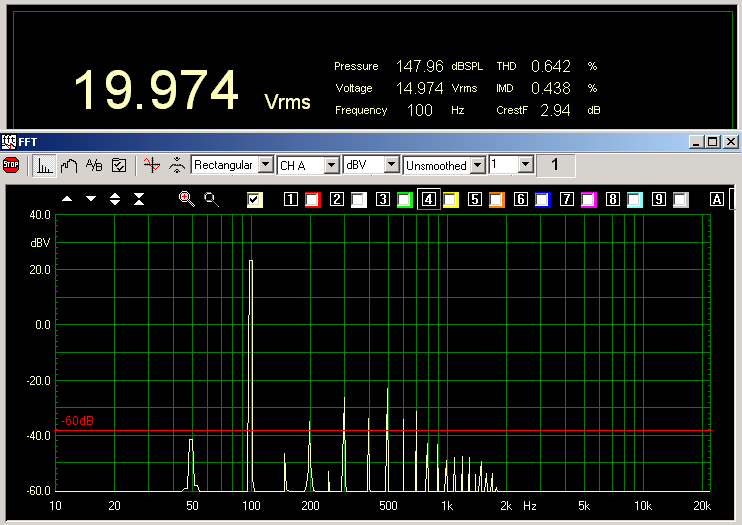Click the red color swatch for trace 1
The width and height of the screenshot is (742, 525).
pyautogui.click(x=312, y=200)
